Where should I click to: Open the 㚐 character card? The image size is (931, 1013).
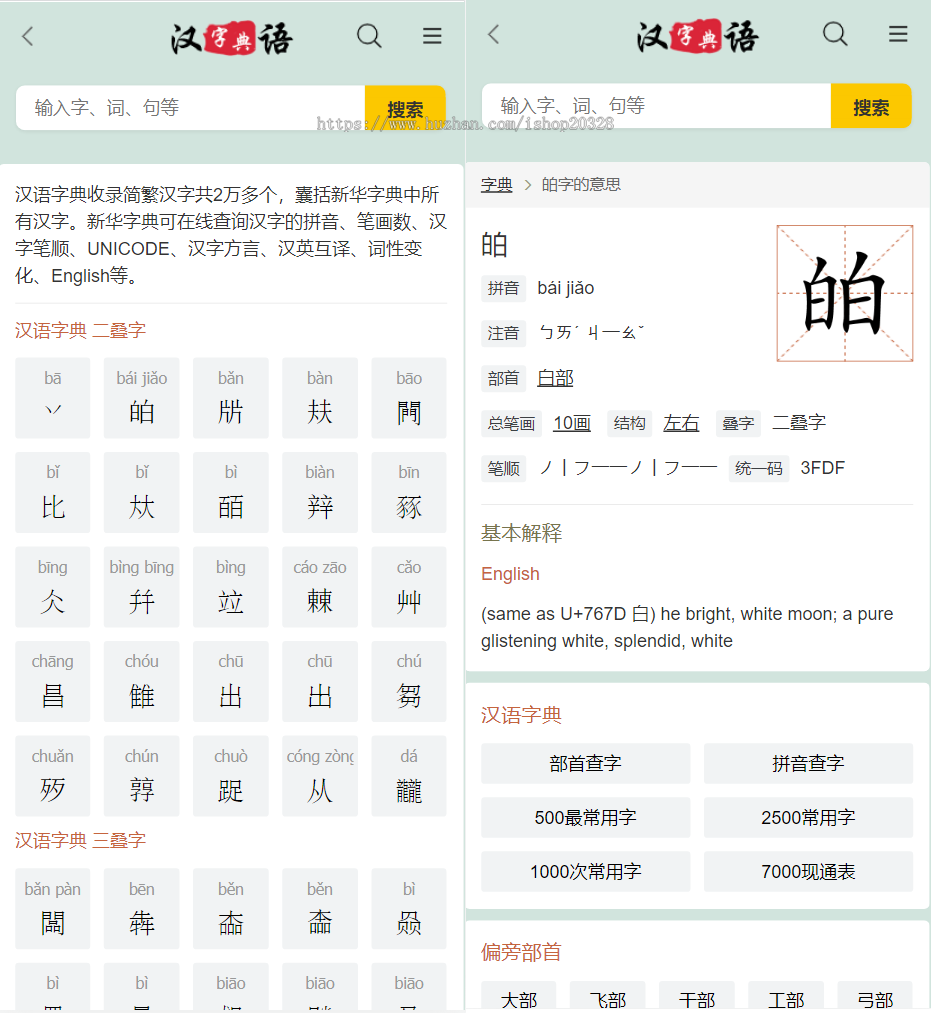pyautogui.click(x=141, y=493)
